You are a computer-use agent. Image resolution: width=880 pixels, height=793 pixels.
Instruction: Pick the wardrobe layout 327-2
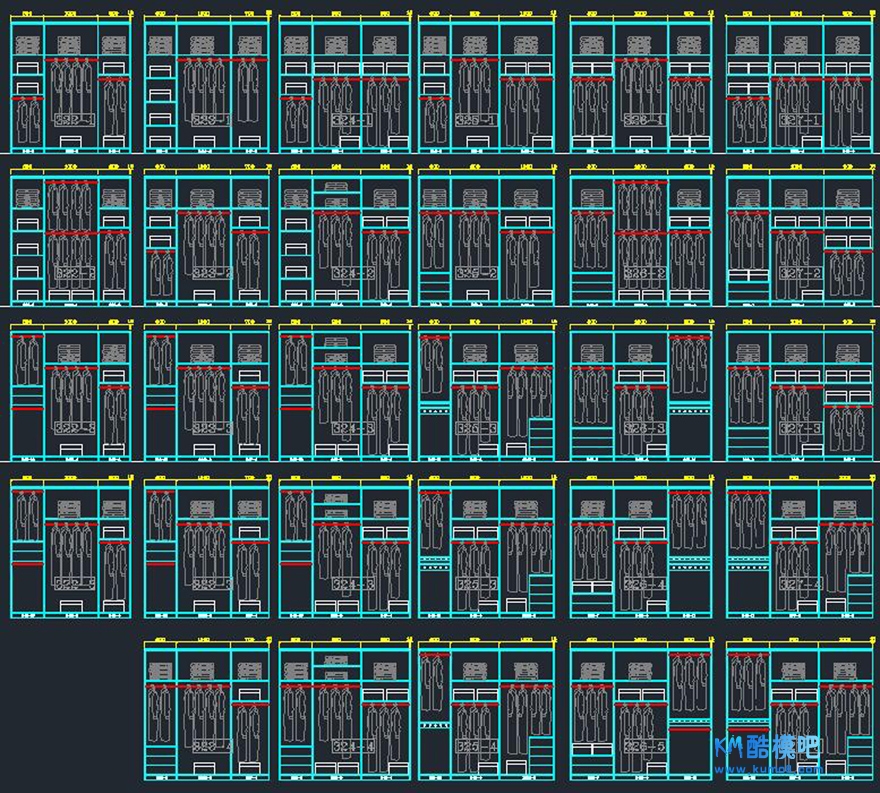798,273
